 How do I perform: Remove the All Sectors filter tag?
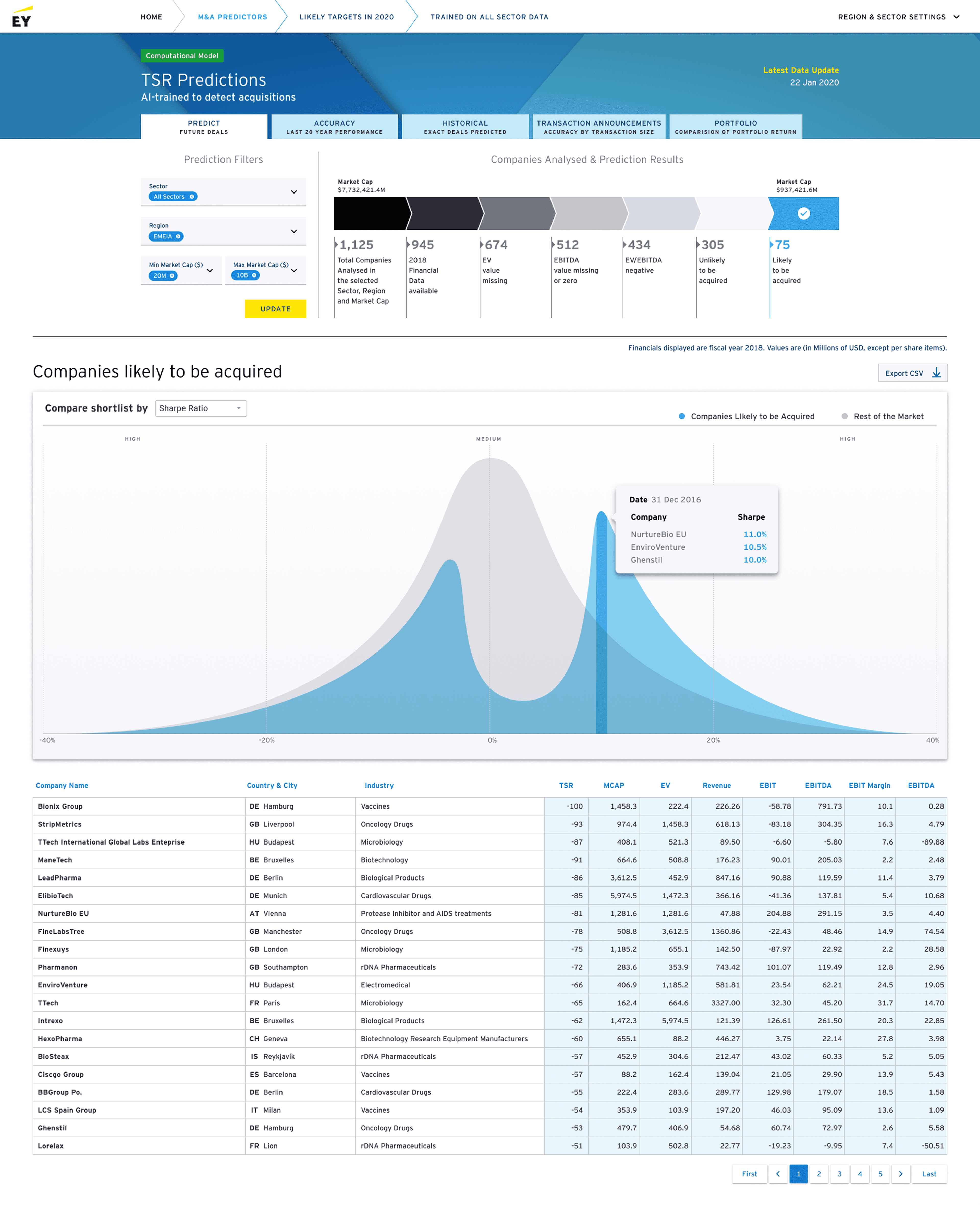(x=192, y=197)
